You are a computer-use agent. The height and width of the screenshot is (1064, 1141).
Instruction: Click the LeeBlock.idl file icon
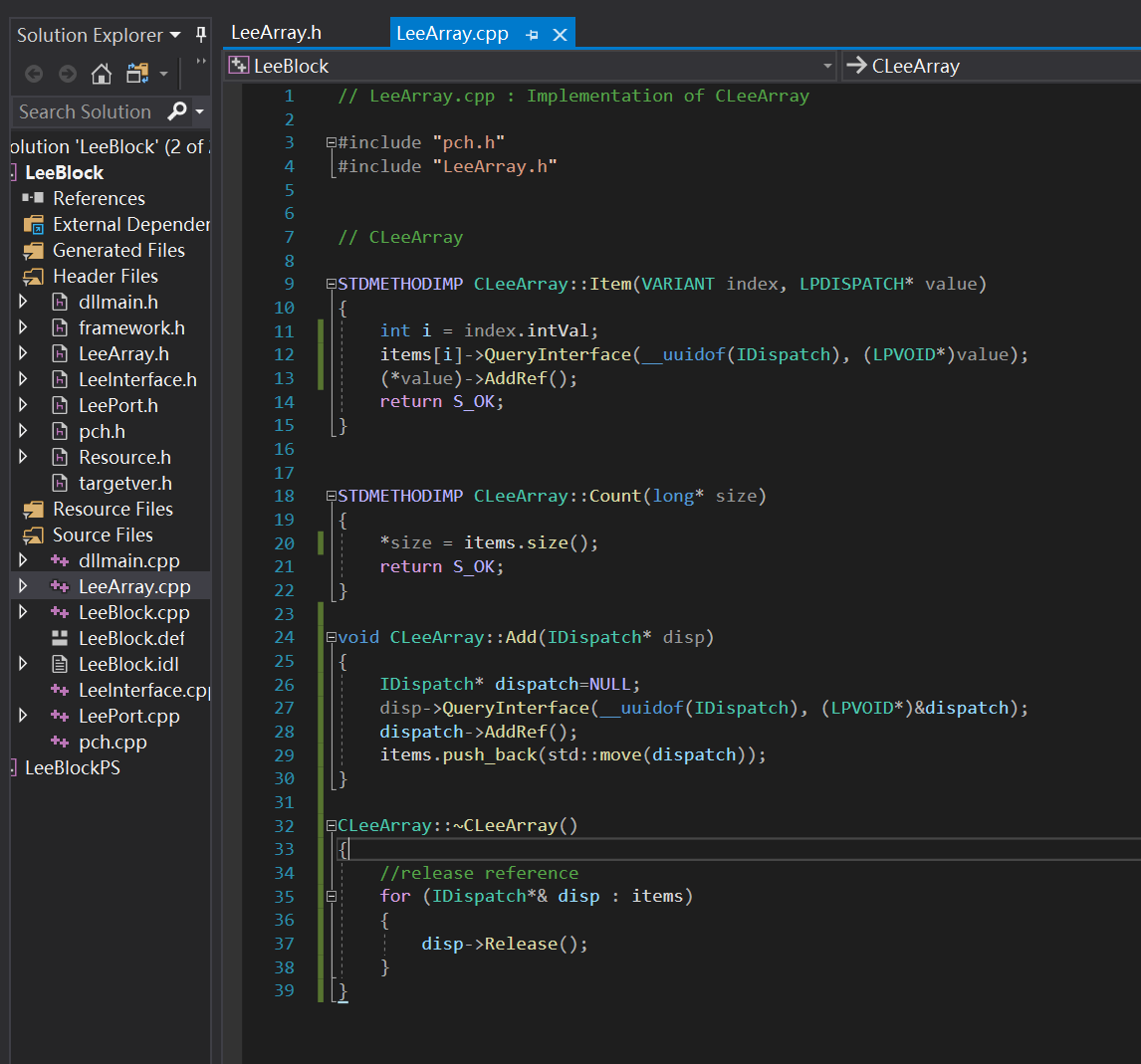[61, 664]
